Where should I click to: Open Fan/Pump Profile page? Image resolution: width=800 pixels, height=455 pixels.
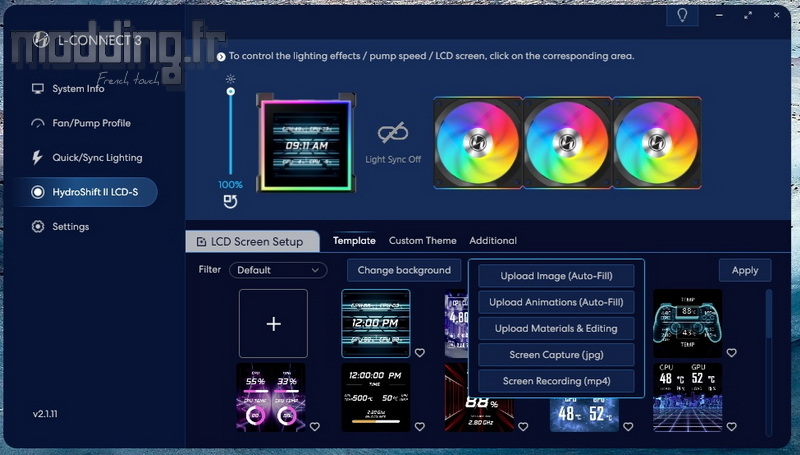coord(91,123)
